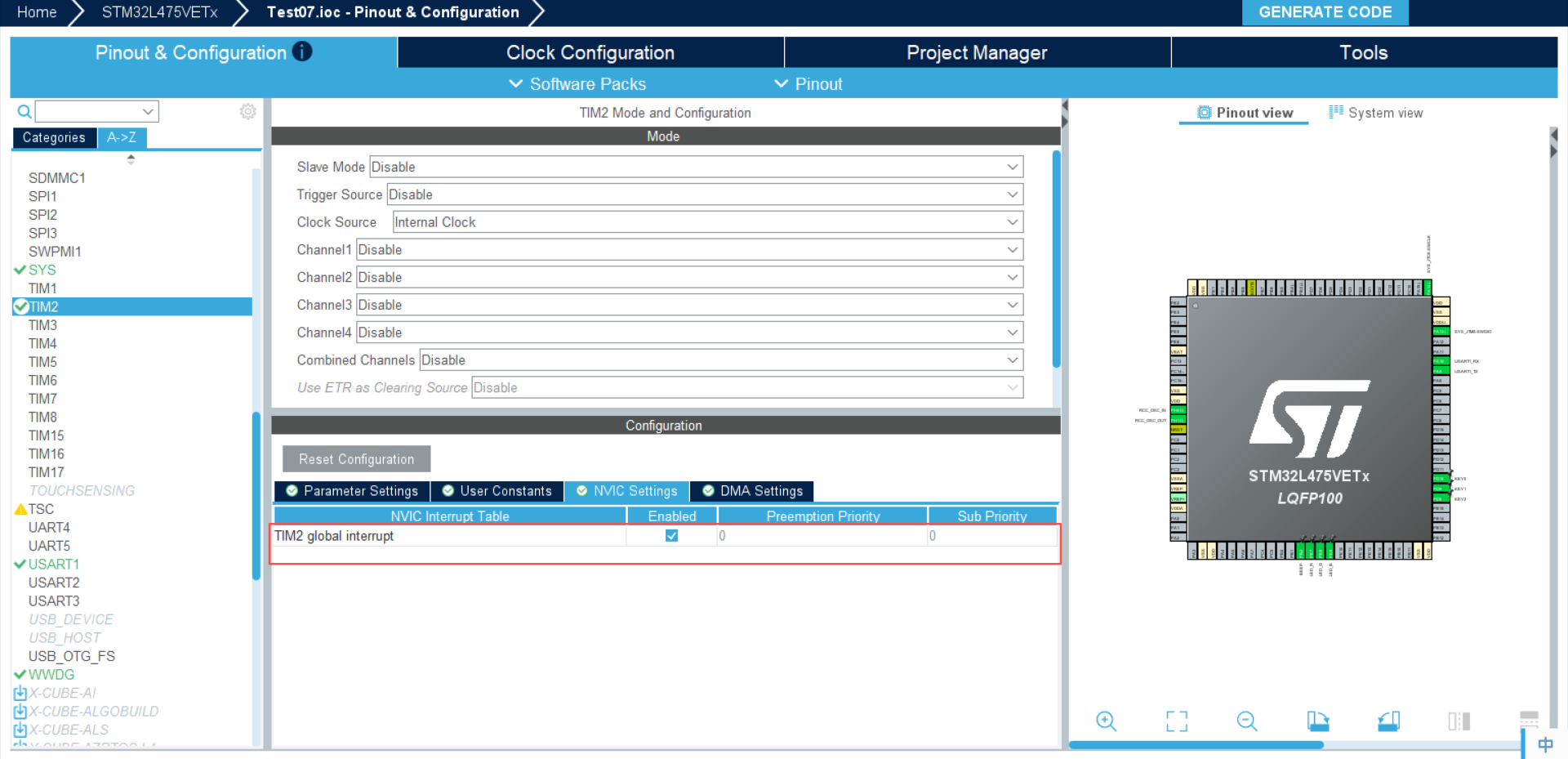Click the STM32L475VETx breadcrumb
The image size is (1568, 759).
159,12
